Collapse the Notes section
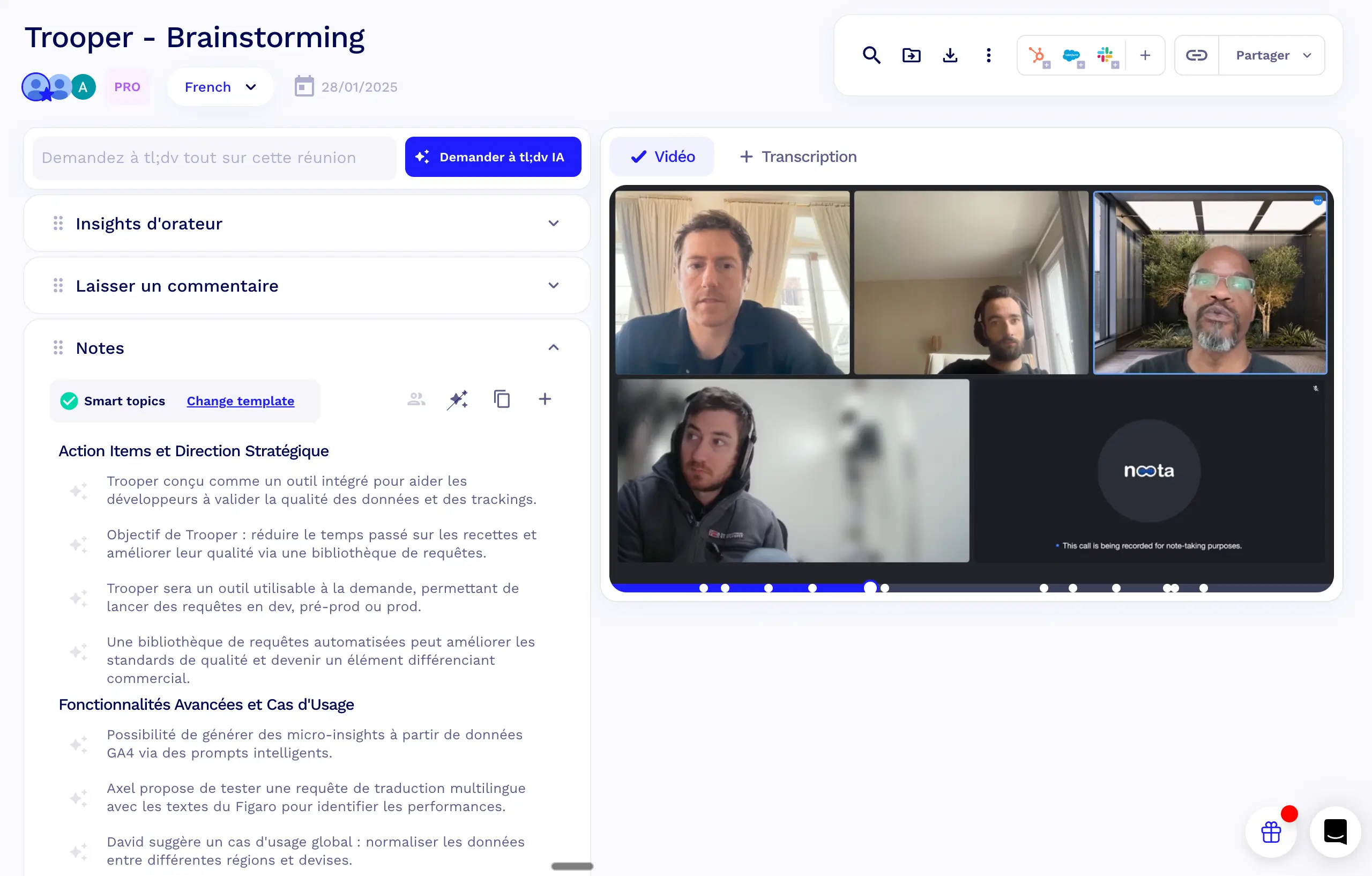1372x876 pixels. click(x=553, y=347)
